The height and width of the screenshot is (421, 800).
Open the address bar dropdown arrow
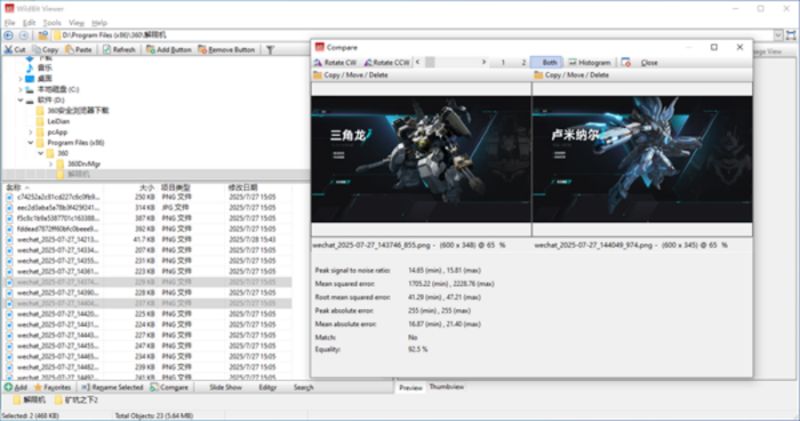point(779,35)
